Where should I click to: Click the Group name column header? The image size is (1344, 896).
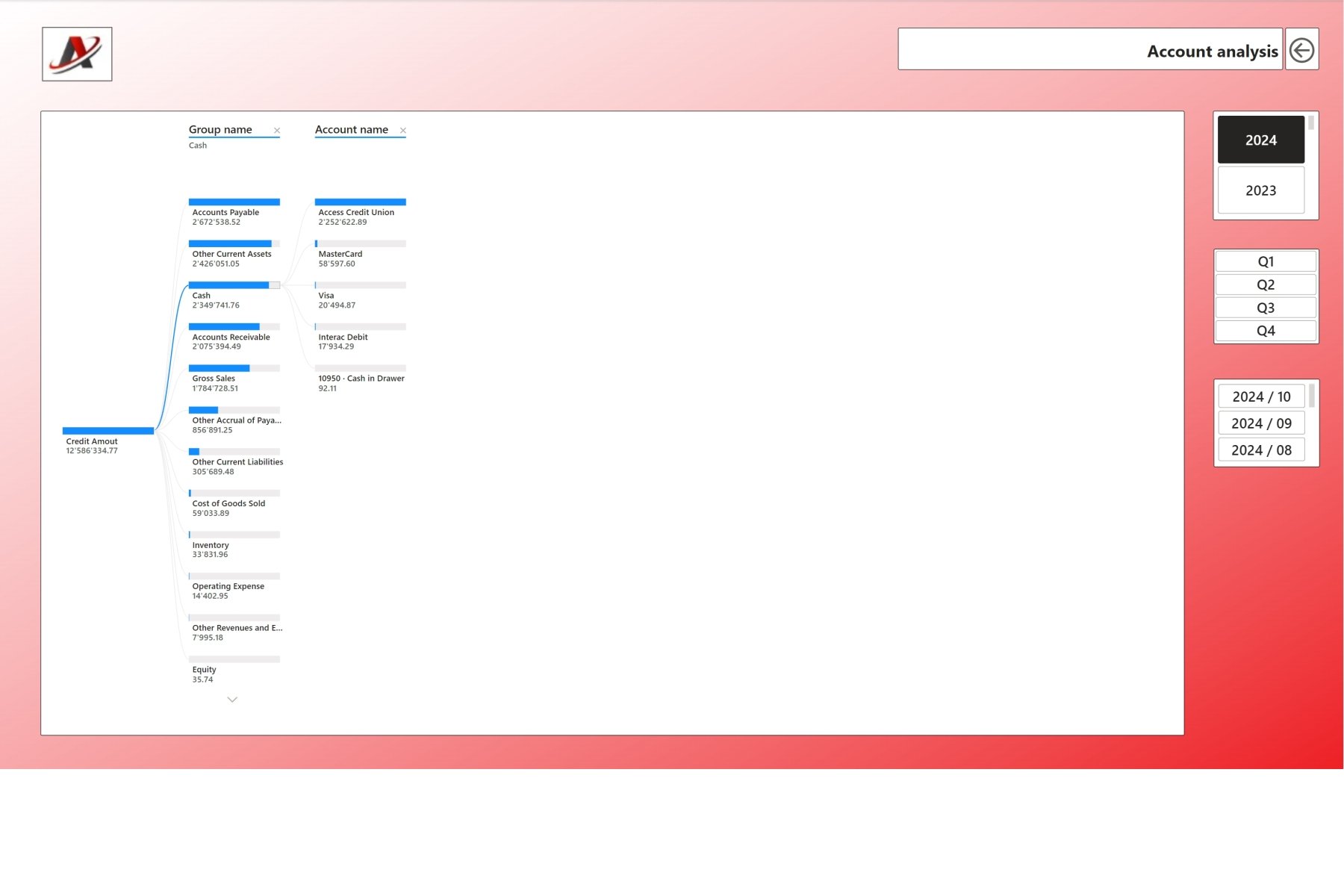tap(220, 129)
